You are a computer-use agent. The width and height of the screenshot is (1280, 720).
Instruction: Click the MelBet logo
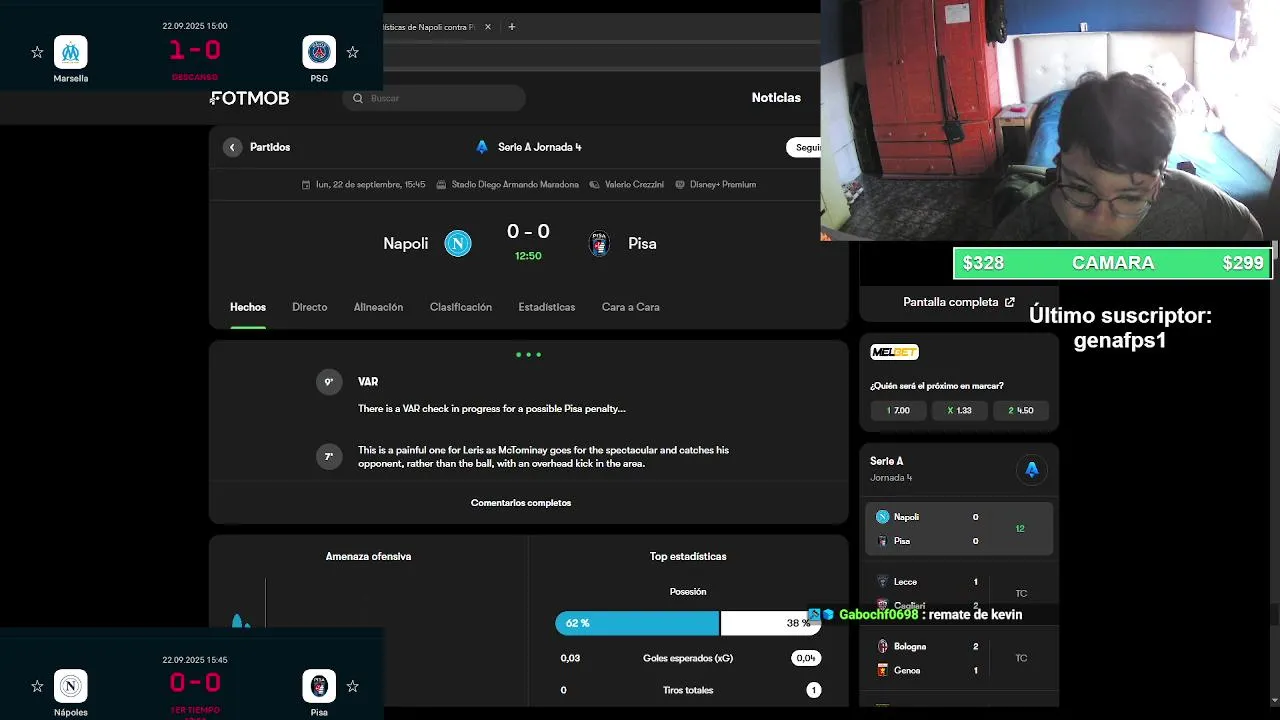[x=894, y=352]
